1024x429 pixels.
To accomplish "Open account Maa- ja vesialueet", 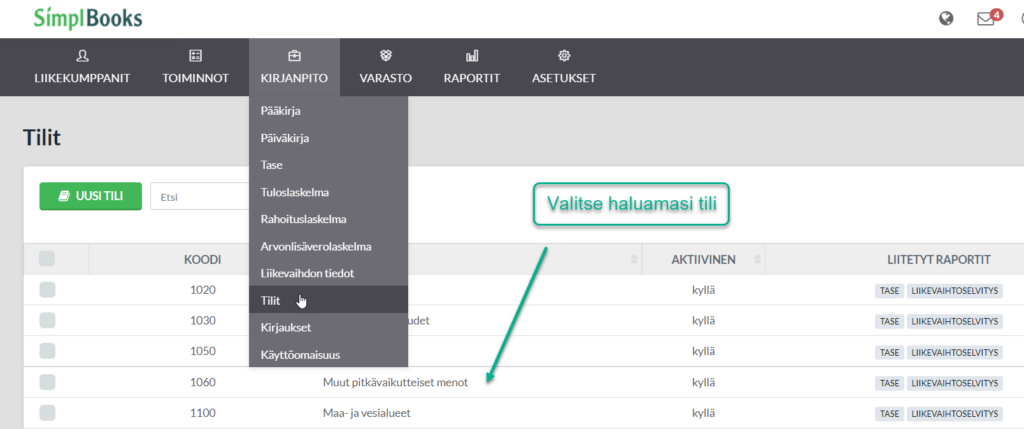I will (366, 413).
